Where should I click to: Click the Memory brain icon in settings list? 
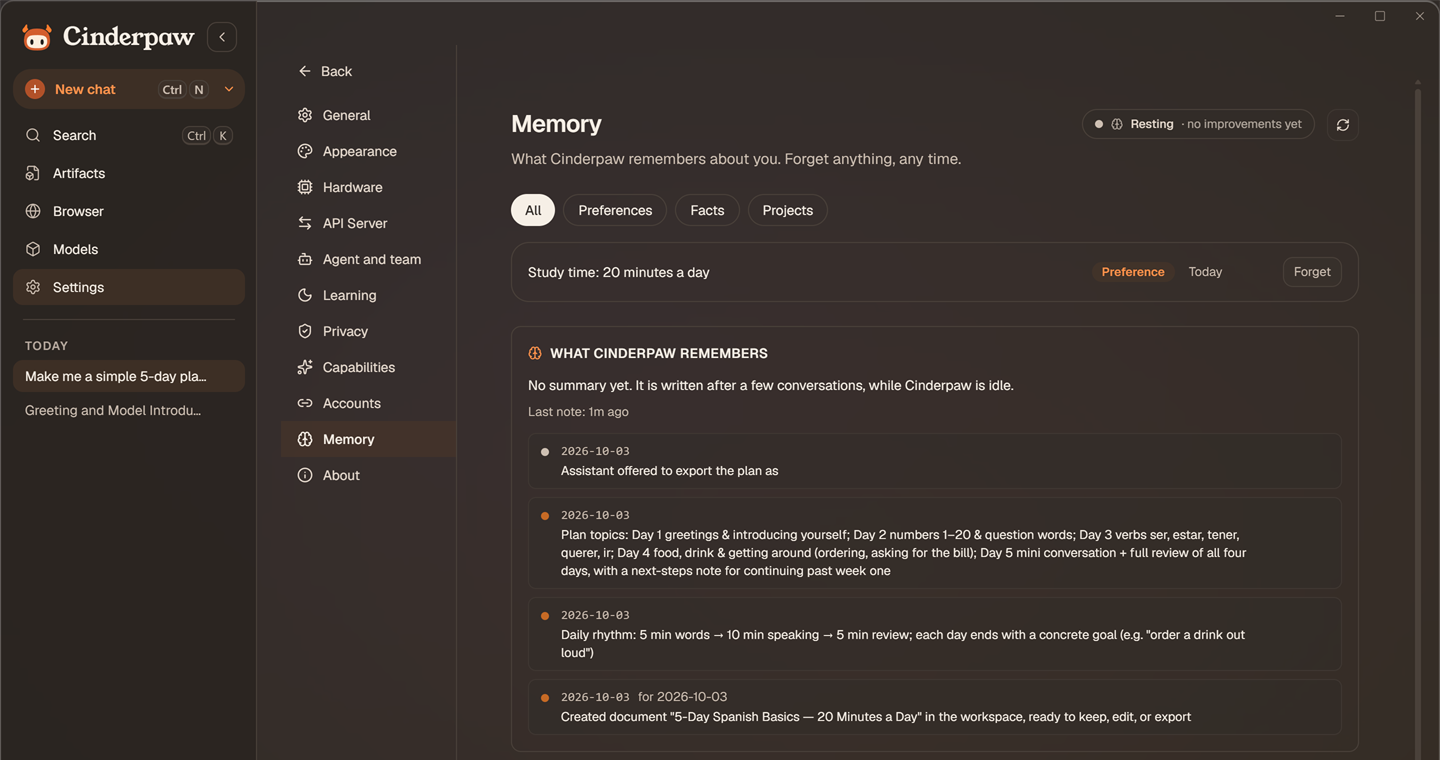click(305, 439)
